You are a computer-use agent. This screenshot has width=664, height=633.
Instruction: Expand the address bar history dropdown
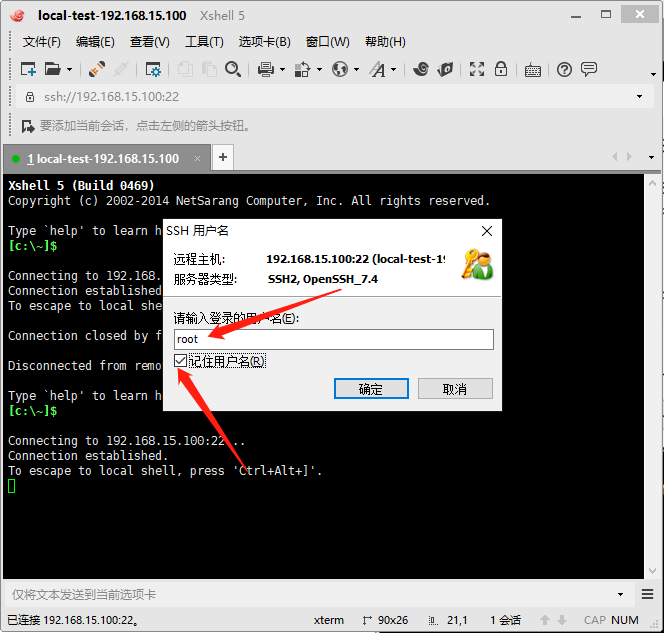click(639, 97)
